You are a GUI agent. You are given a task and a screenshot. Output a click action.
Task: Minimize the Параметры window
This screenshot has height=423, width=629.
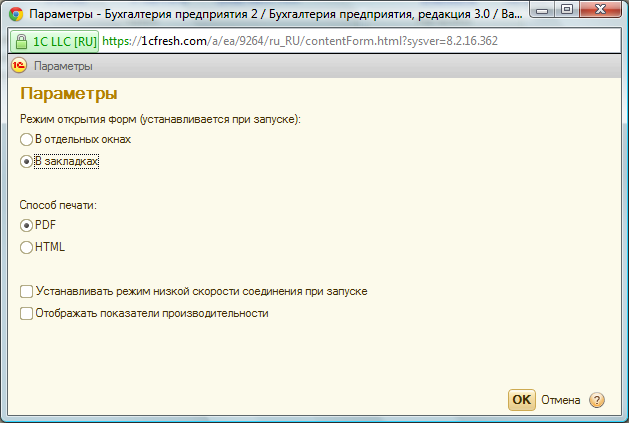542,10
